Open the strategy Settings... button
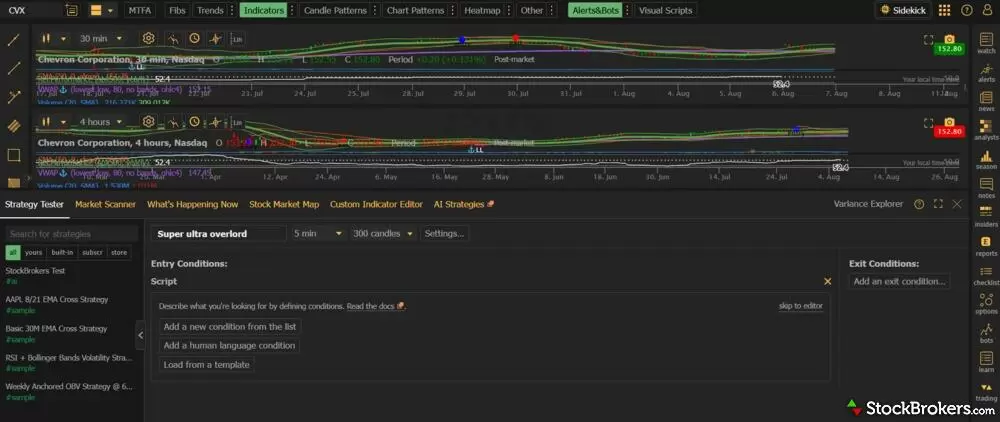Image resolution: width=1000 pixels, height=422 pixels. (x=444, y=233)
